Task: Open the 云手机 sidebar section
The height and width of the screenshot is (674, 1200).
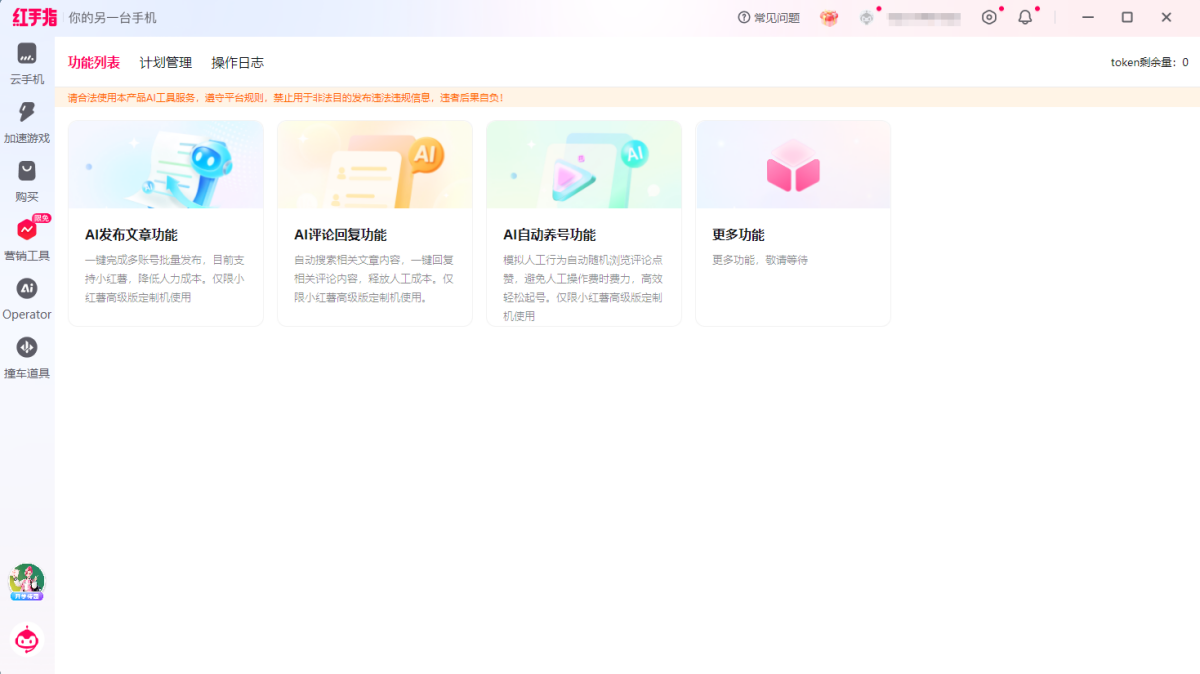Action: 27,63
